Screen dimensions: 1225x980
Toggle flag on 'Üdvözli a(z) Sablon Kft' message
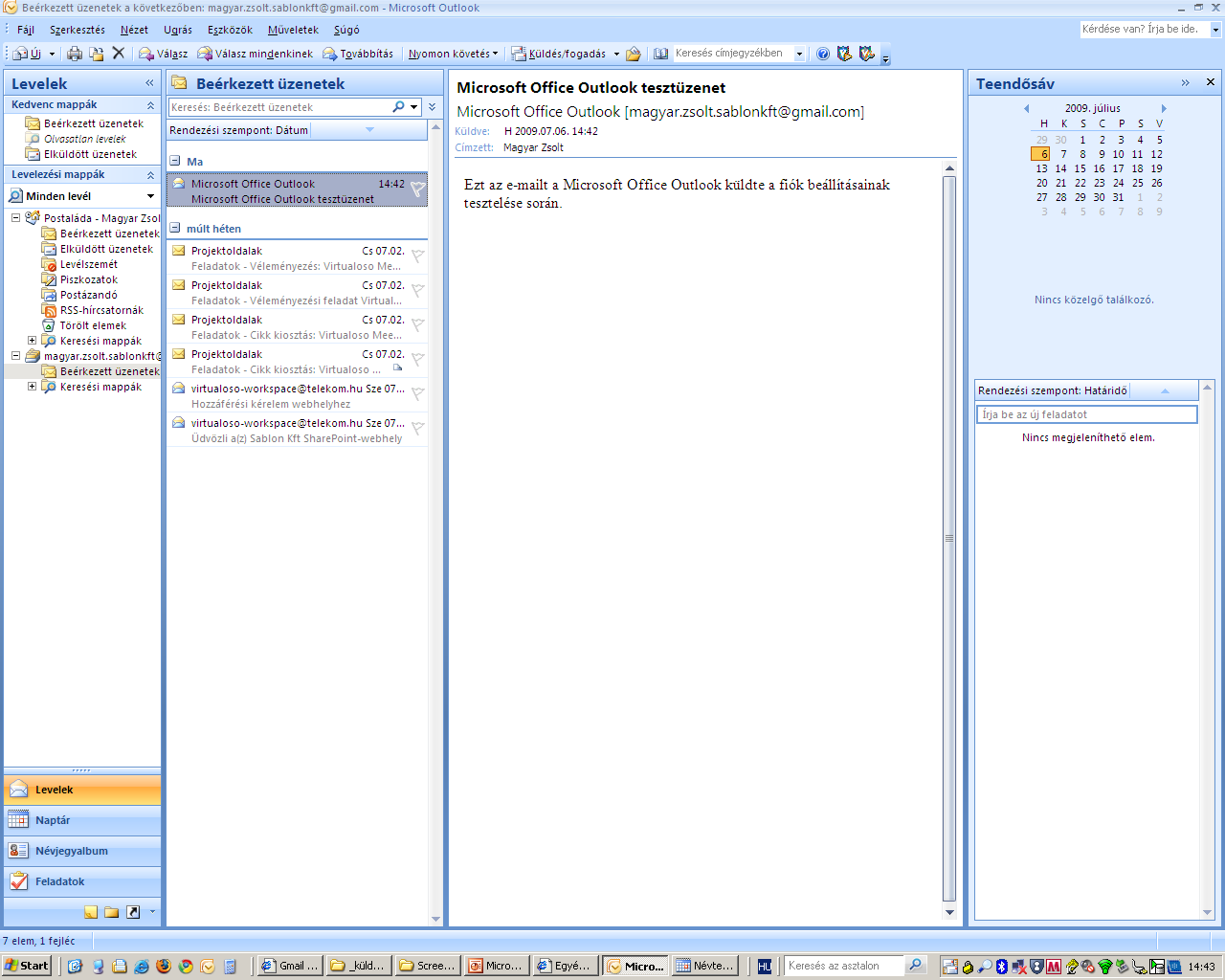point(417,429)
